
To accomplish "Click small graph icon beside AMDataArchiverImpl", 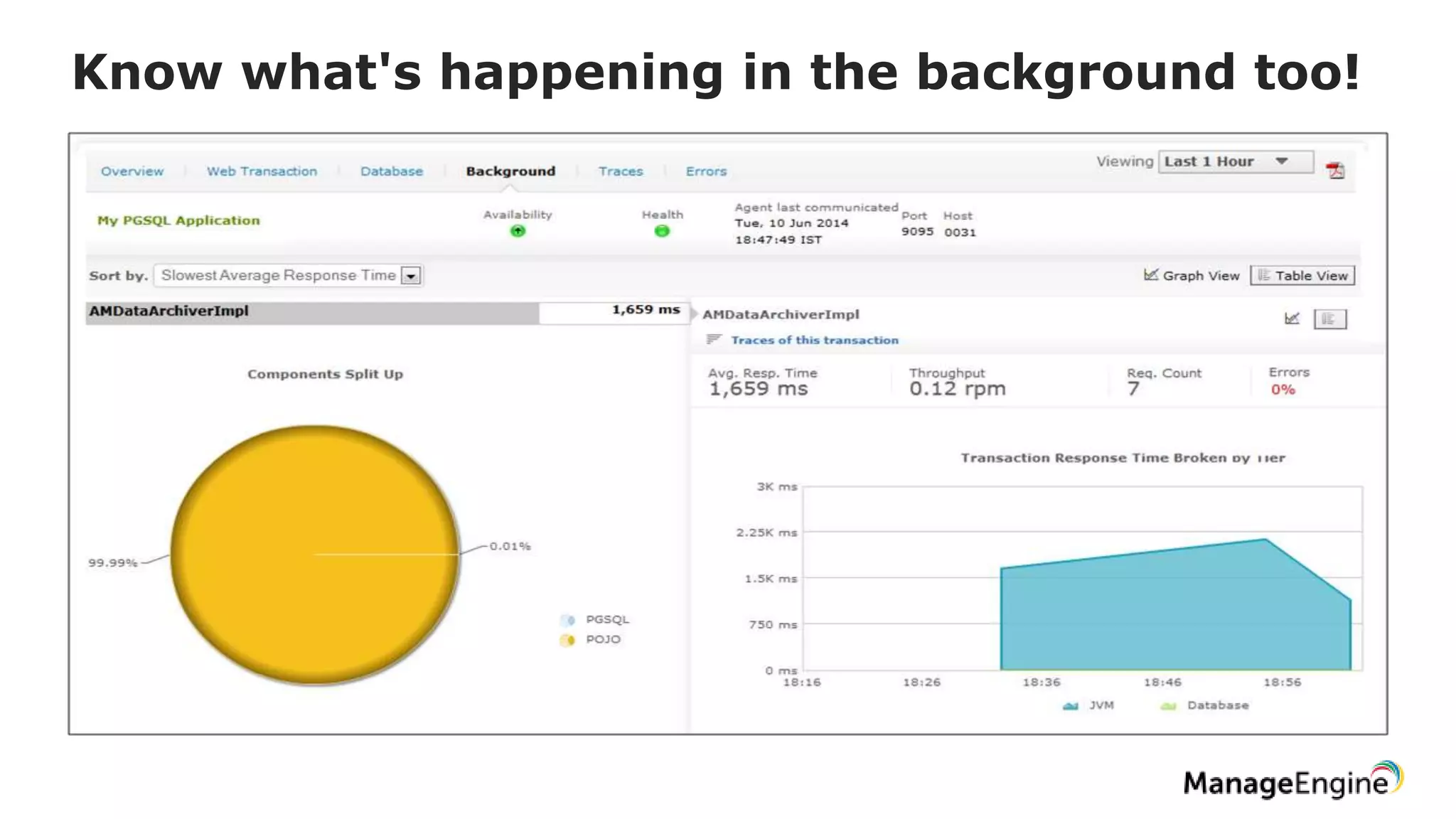I will [1292, 318].
